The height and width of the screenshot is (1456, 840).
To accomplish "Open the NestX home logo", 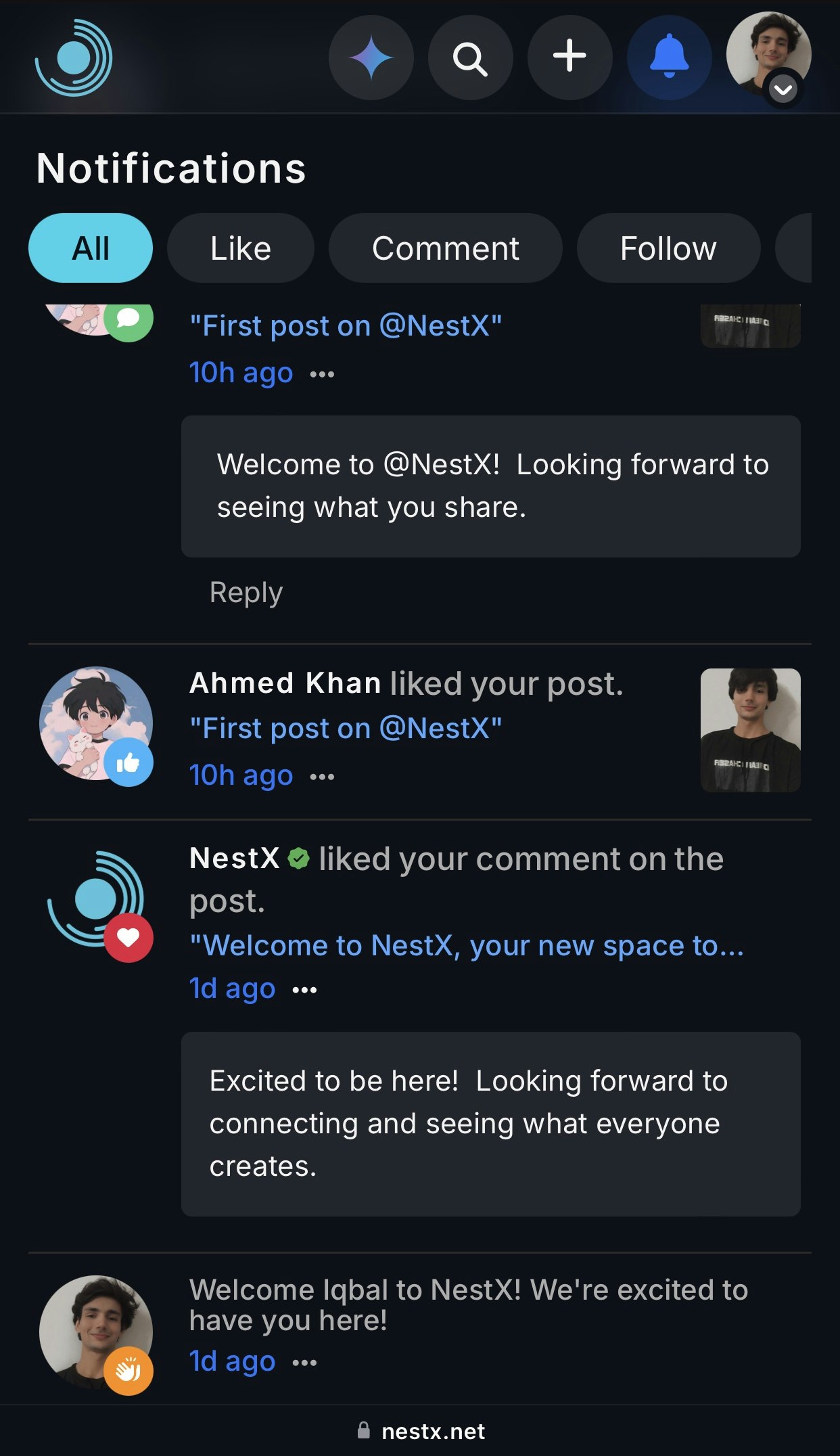I will pyautogui.click(x=74, y=58).
